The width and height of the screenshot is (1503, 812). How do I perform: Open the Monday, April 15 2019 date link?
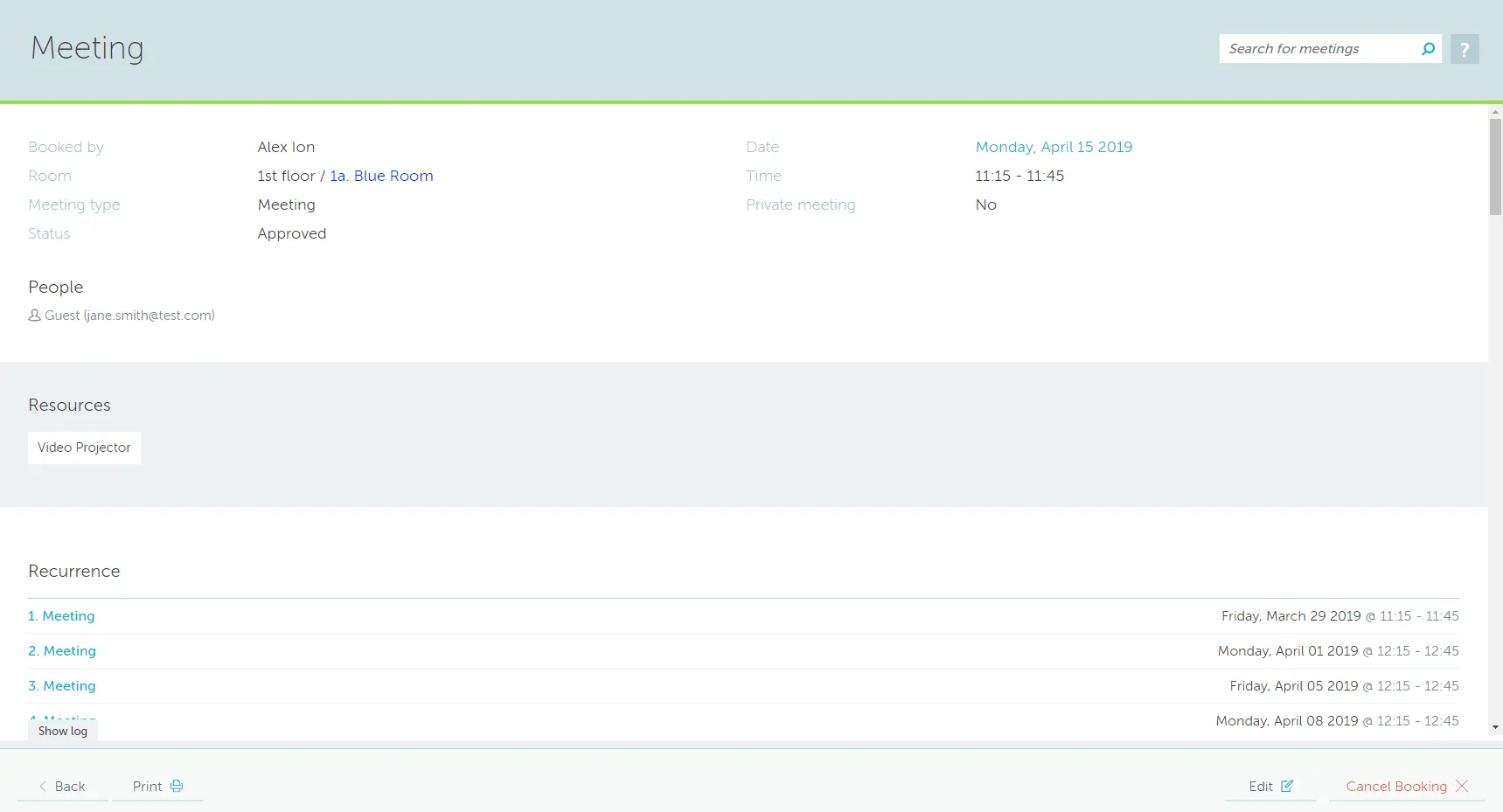tap(1054, 147)
